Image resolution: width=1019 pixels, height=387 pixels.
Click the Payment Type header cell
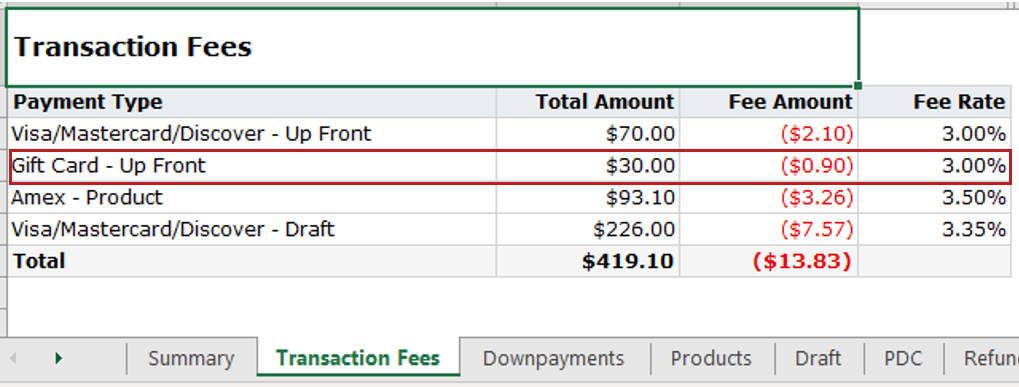(252, 102)
